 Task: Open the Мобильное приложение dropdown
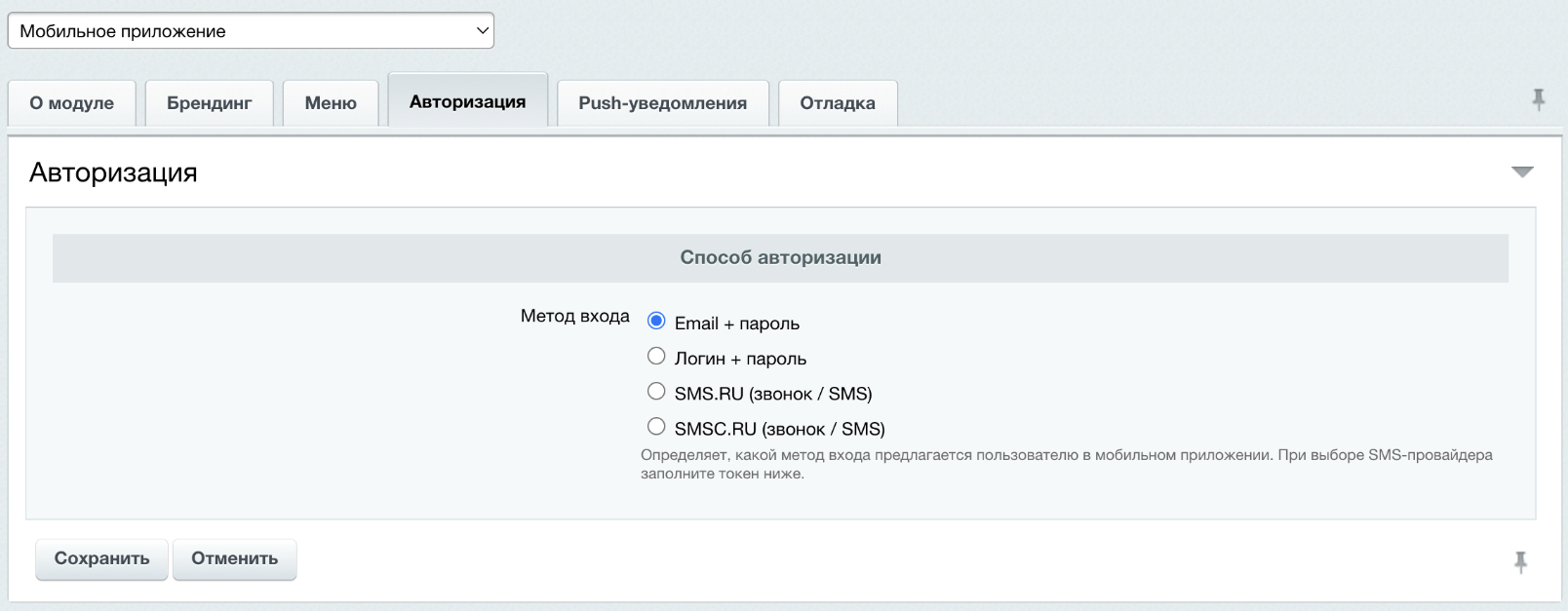coord(251,30)
